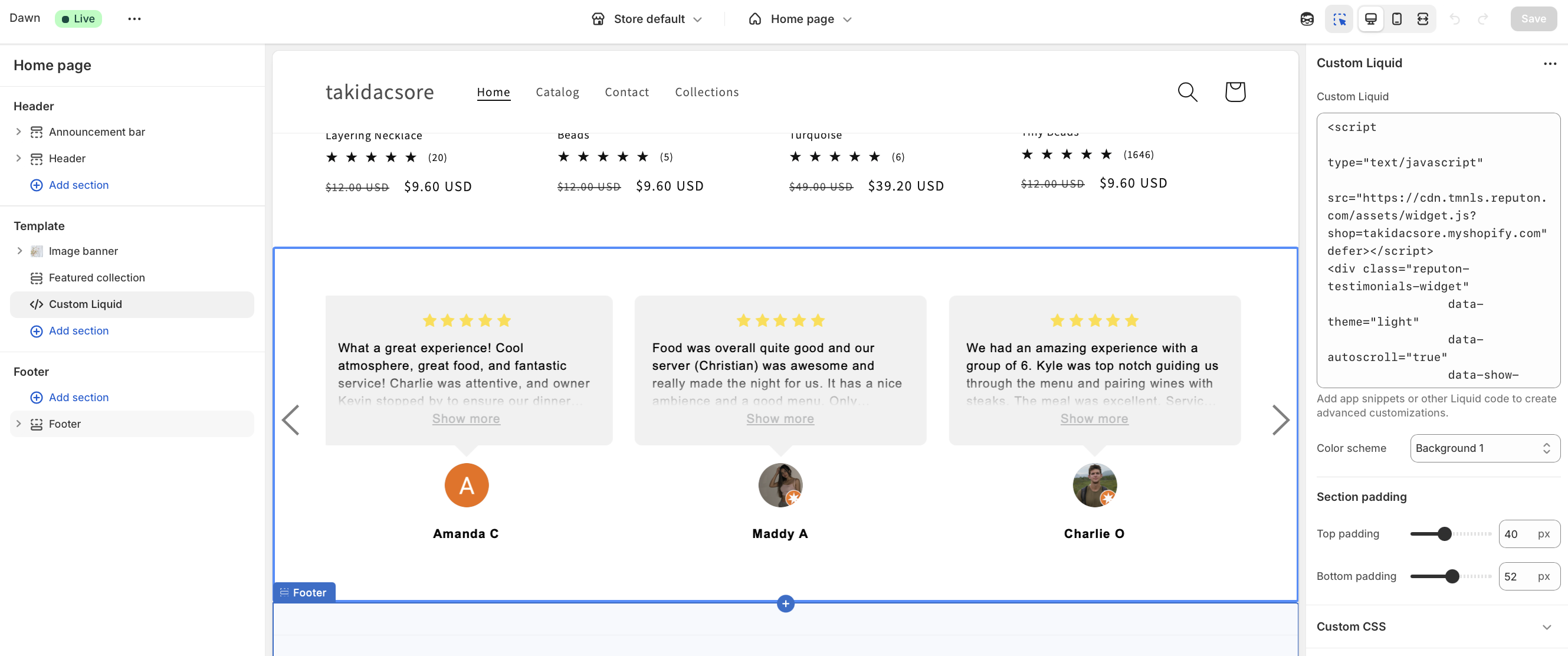The height and width of the screenshot is (656, 1568).
Task: Open the Color scheme dropdown
Action: [x=1485, y=448]
